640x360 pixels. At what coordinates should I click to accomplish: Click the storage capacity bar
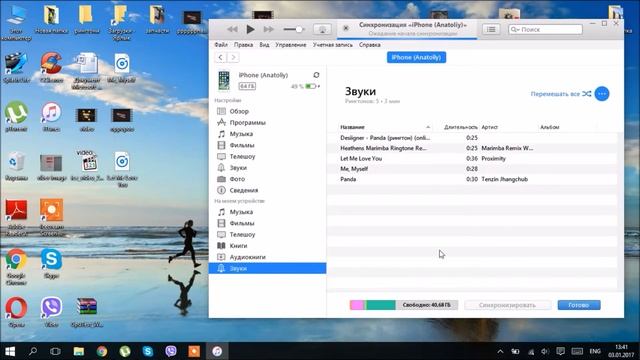404,305
